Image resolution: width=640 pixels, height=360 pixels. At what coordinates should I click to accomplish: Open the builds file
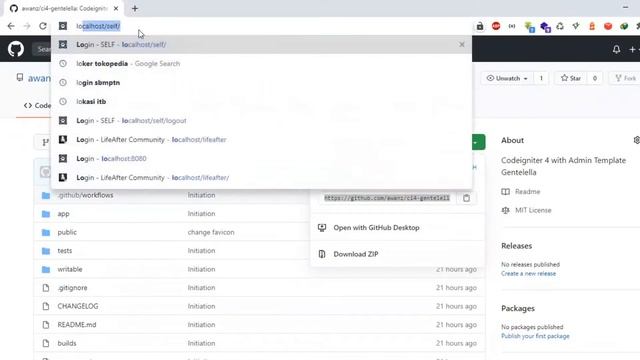(x=67, y=343)
